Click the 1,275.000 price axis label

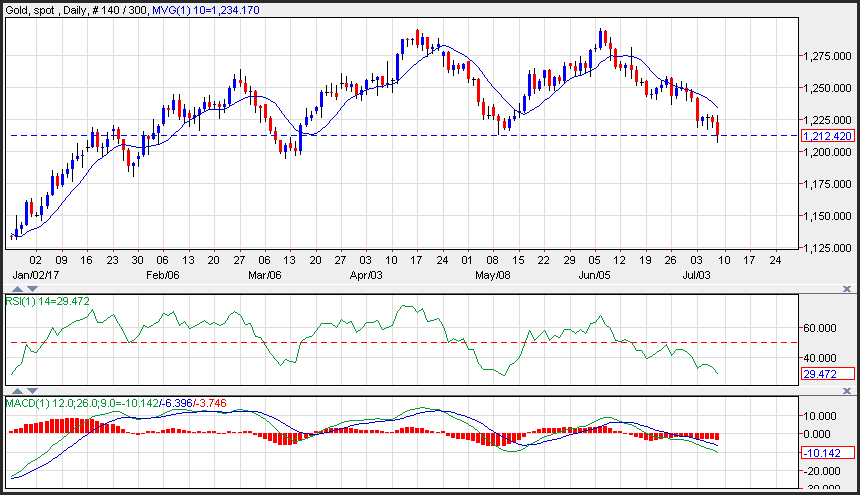pos(825,56)
